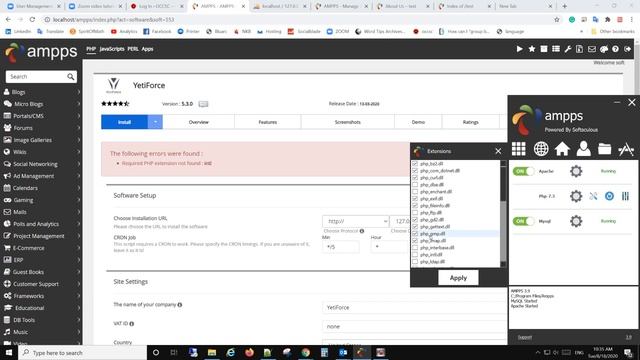Click the Support link in AMPPS panel
The image size is (640, 360).
tap(524, 337)
